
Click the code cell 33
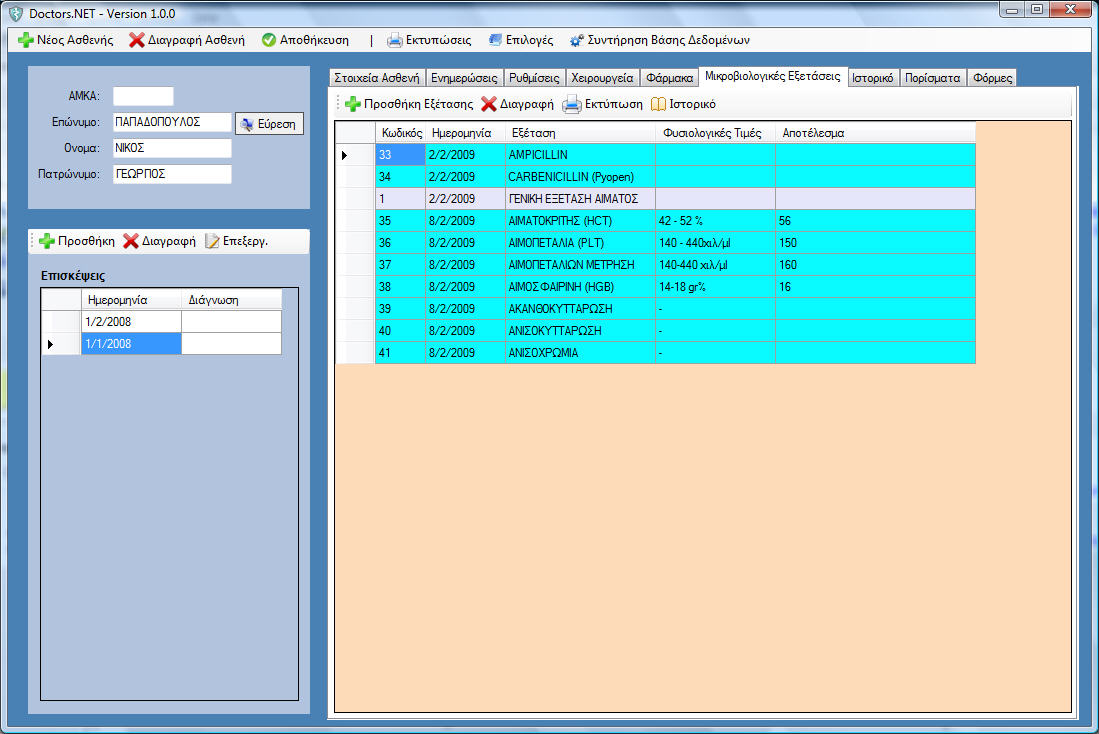pyautogui.click(x=400, y=155)
